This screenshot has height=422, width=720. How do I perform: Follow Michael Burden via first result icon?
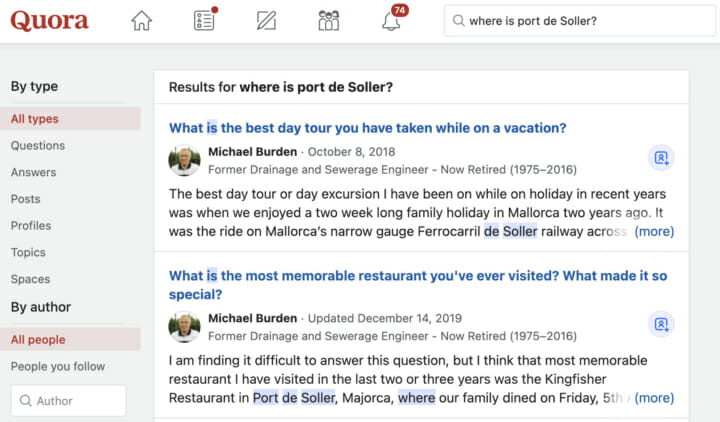661,158
